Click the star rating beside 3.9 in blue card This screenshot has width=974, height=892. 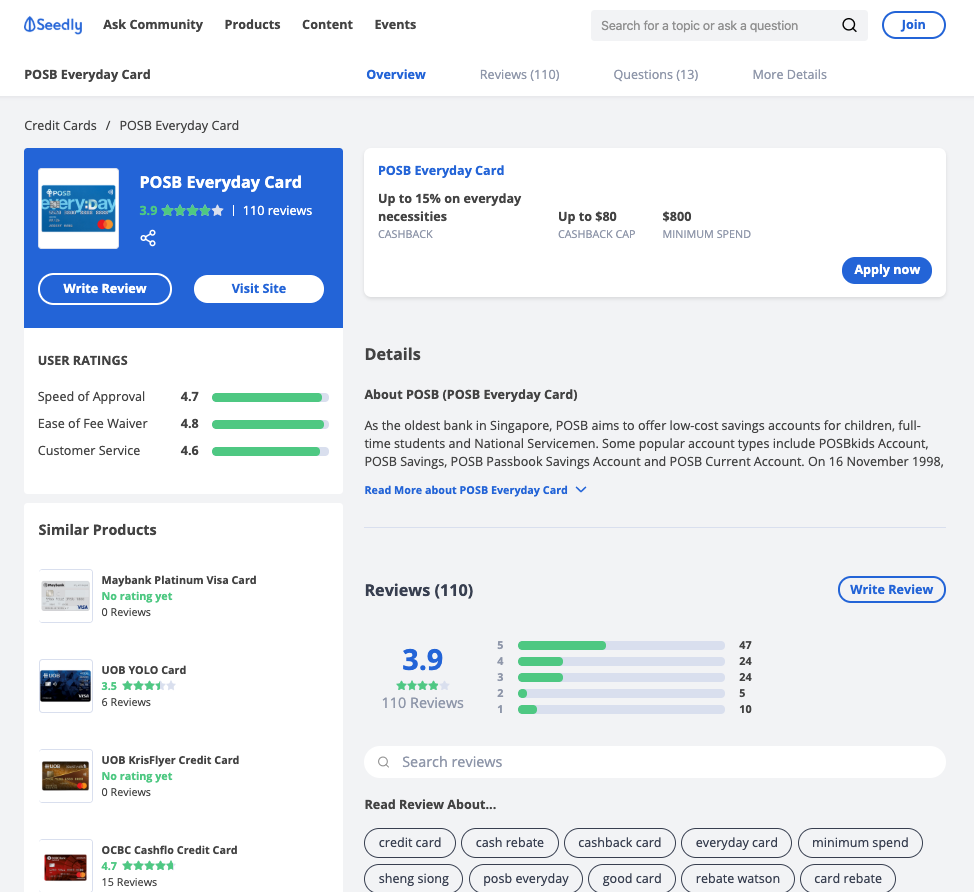click(x=192, y=211)
